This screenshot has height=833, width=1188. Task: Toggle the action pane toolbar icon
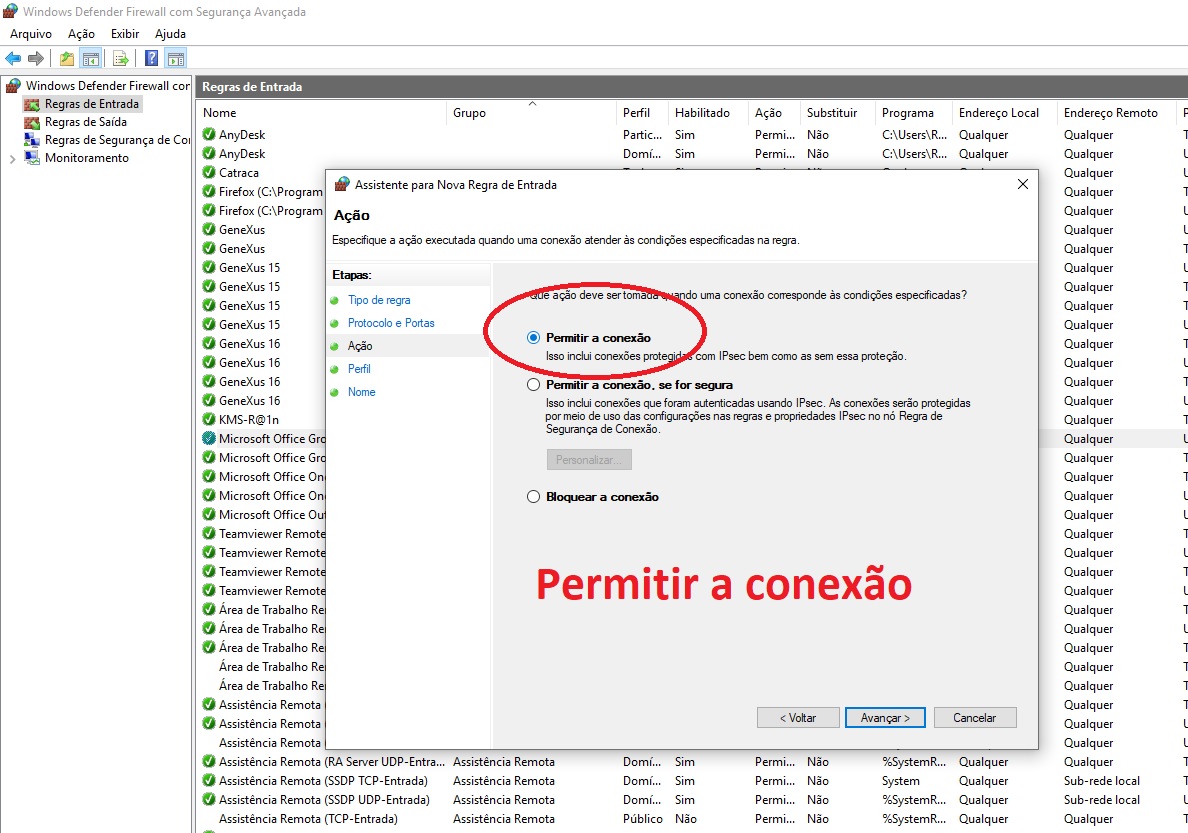(176, 58)
